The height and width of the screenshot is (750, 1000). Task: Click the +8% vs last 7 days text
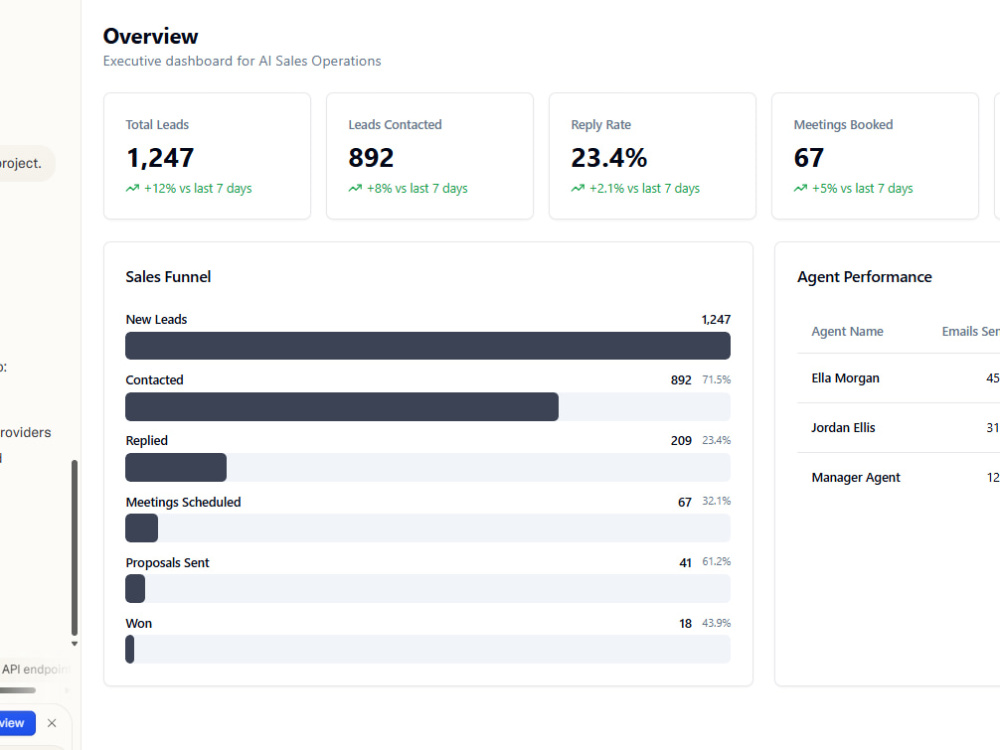pos(417,188)
